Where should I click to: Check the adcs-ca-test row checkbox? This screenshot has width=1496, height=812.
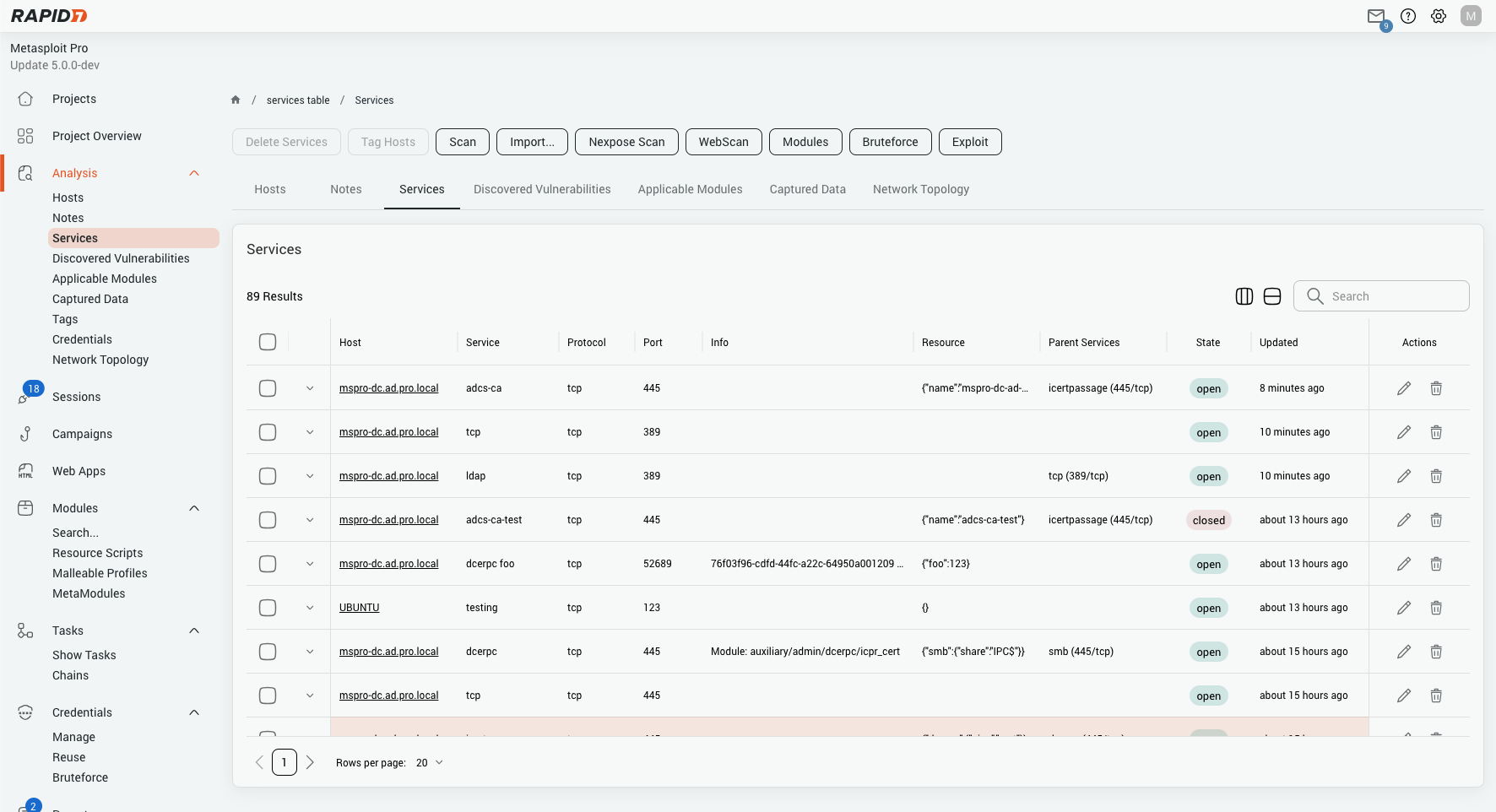268,520
